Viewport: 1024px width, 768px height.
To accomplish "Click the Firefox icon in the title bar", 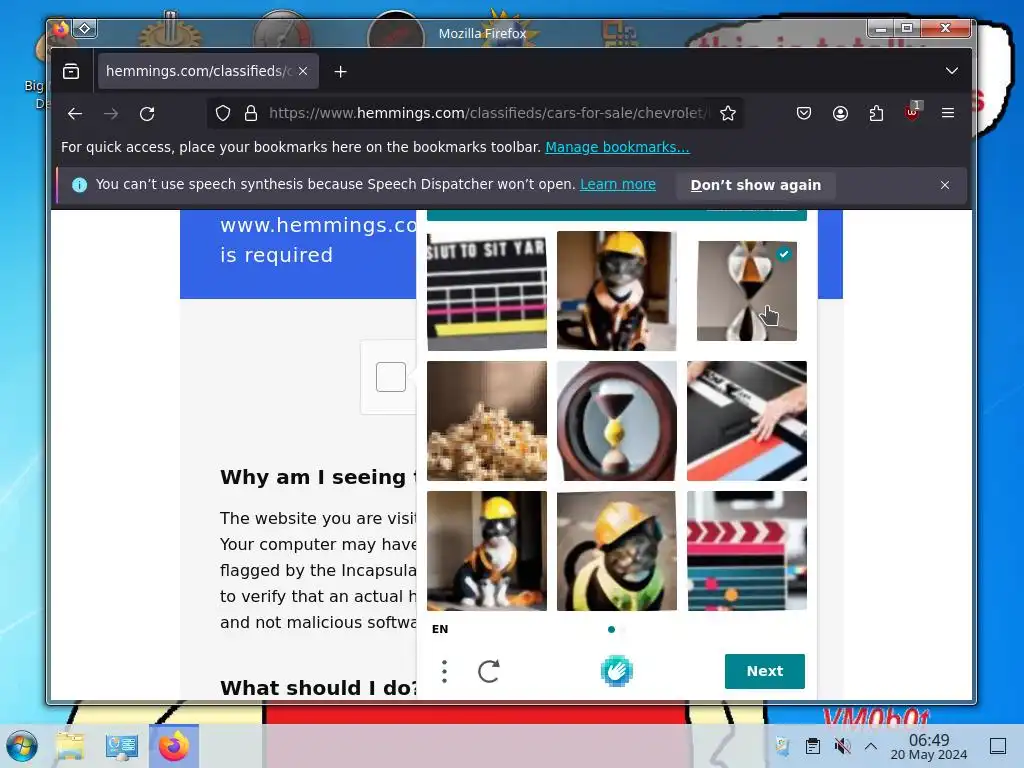I will [61, 29].
